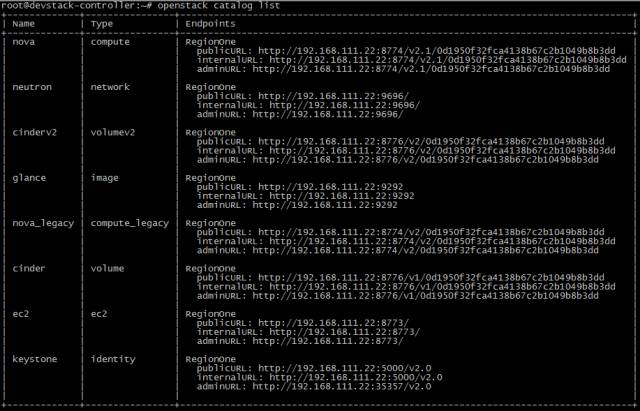Select the compute_legacy type text
This screenshot has width=640, height=411.
(129, 223)
